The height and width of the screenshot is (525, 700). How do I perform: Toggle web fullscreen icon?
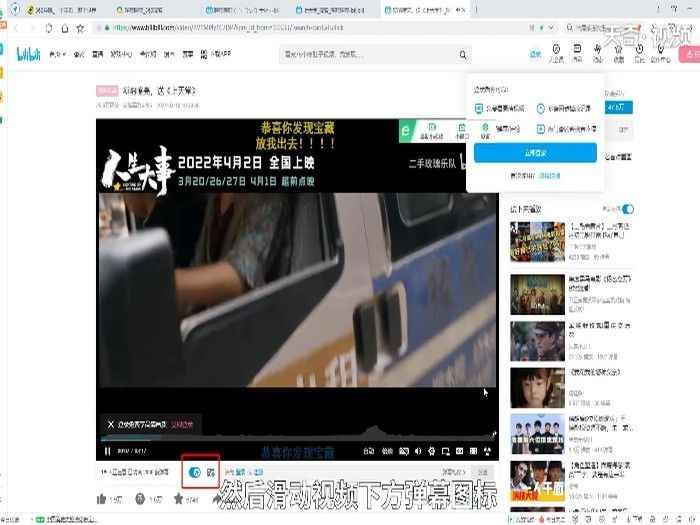(x=474, y=451)
